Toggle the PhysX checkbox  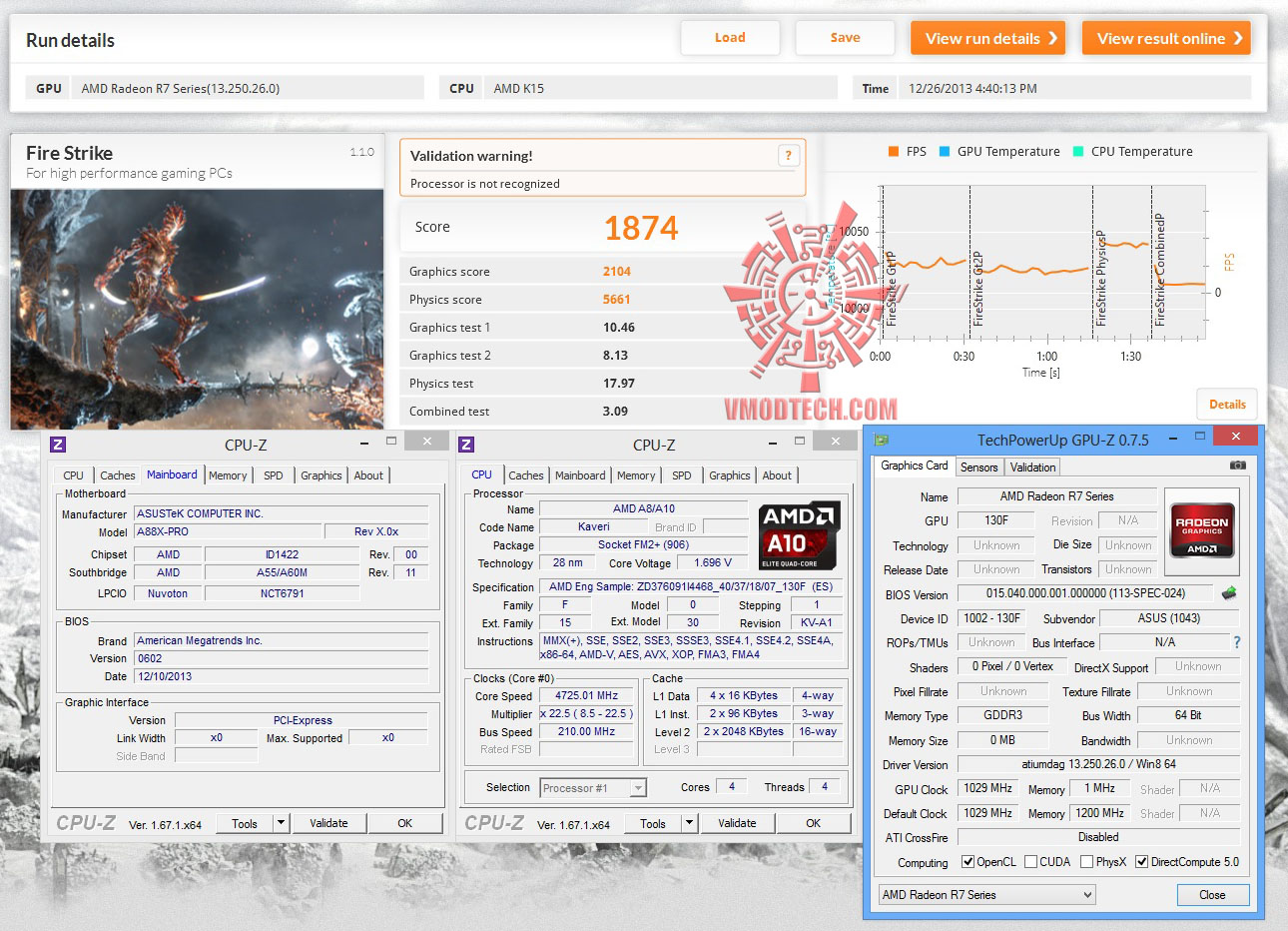coord(1086,862)
